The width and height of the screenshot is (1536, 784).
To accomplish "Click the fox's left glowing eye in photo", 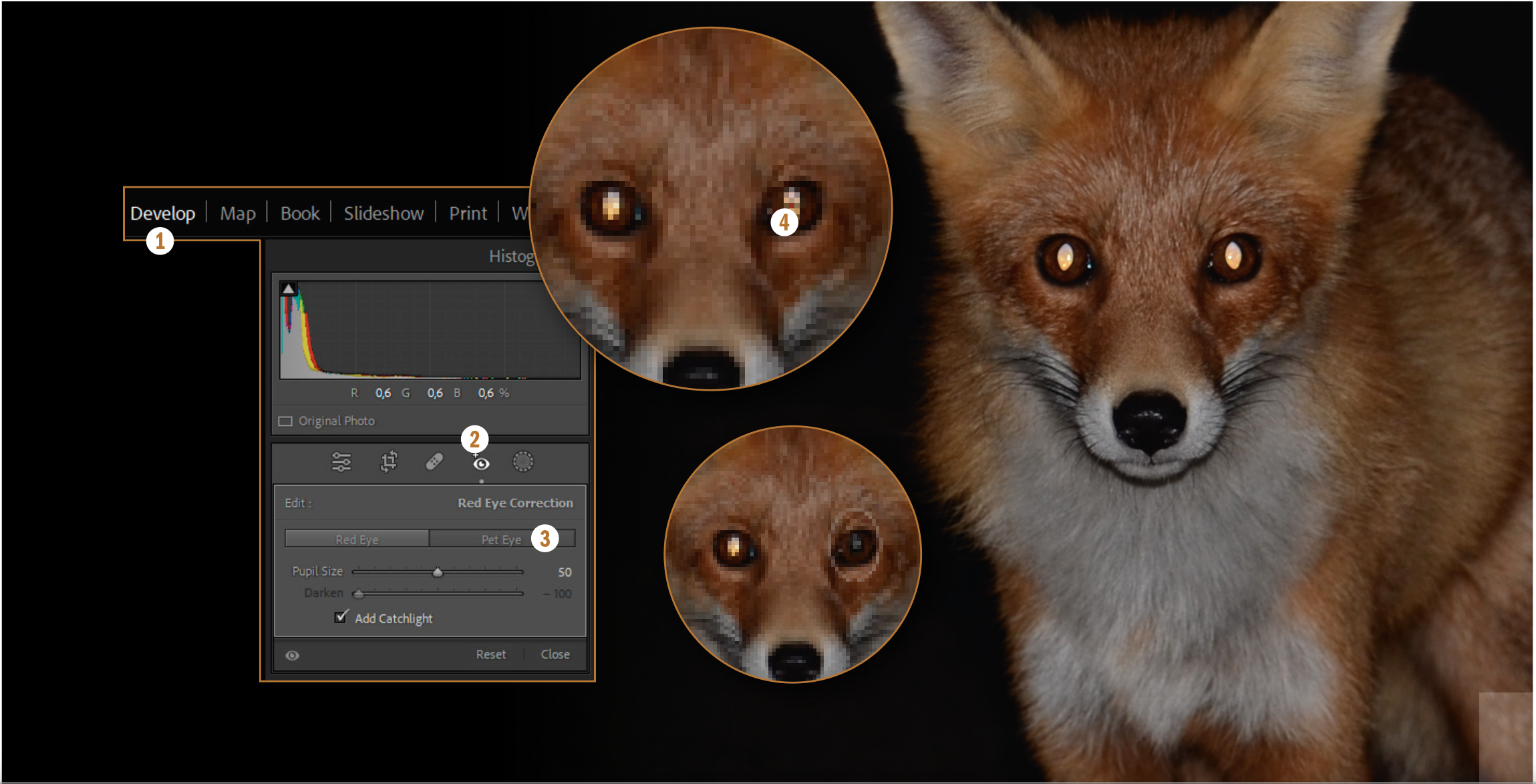I will pyautogui.click(x=1065, y=256).
